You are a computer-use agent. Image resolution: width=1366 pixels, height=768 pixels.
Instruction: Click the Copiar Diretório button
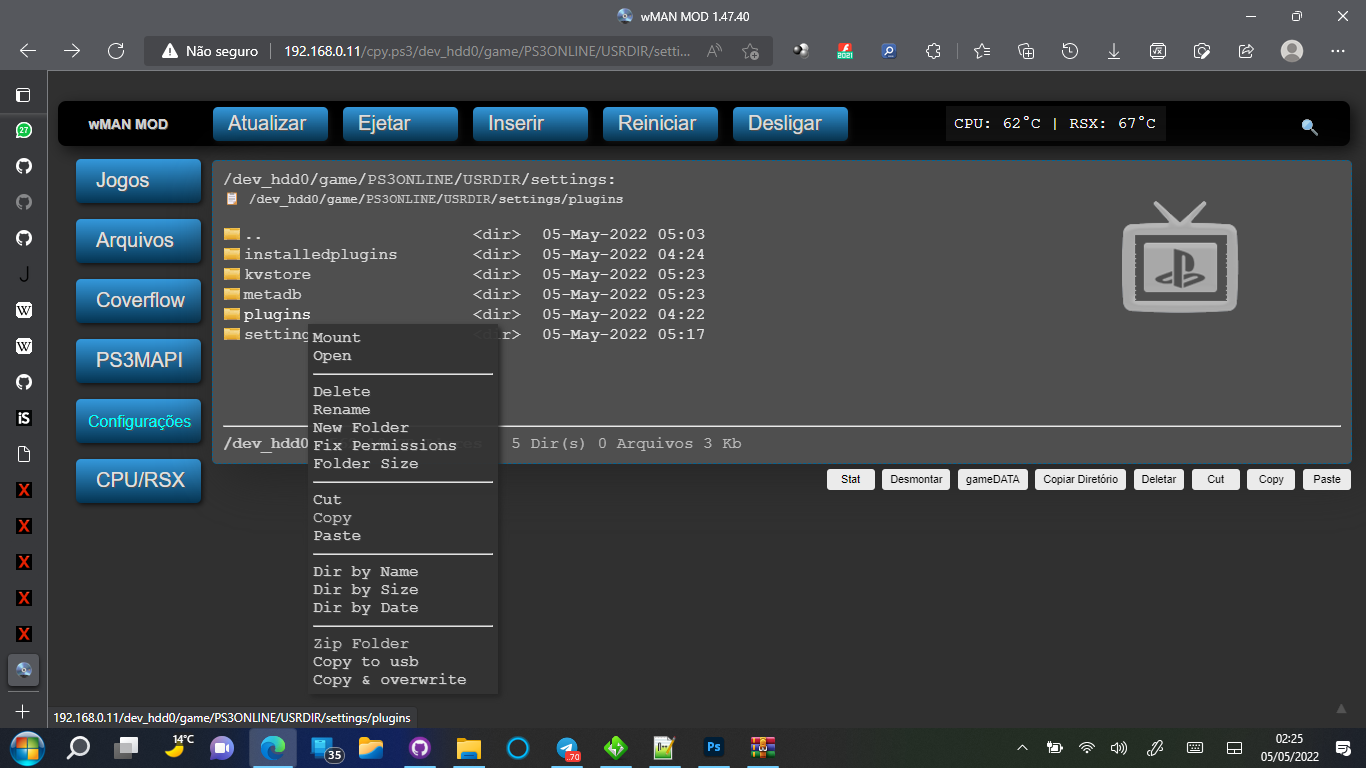coord(1080,479)
